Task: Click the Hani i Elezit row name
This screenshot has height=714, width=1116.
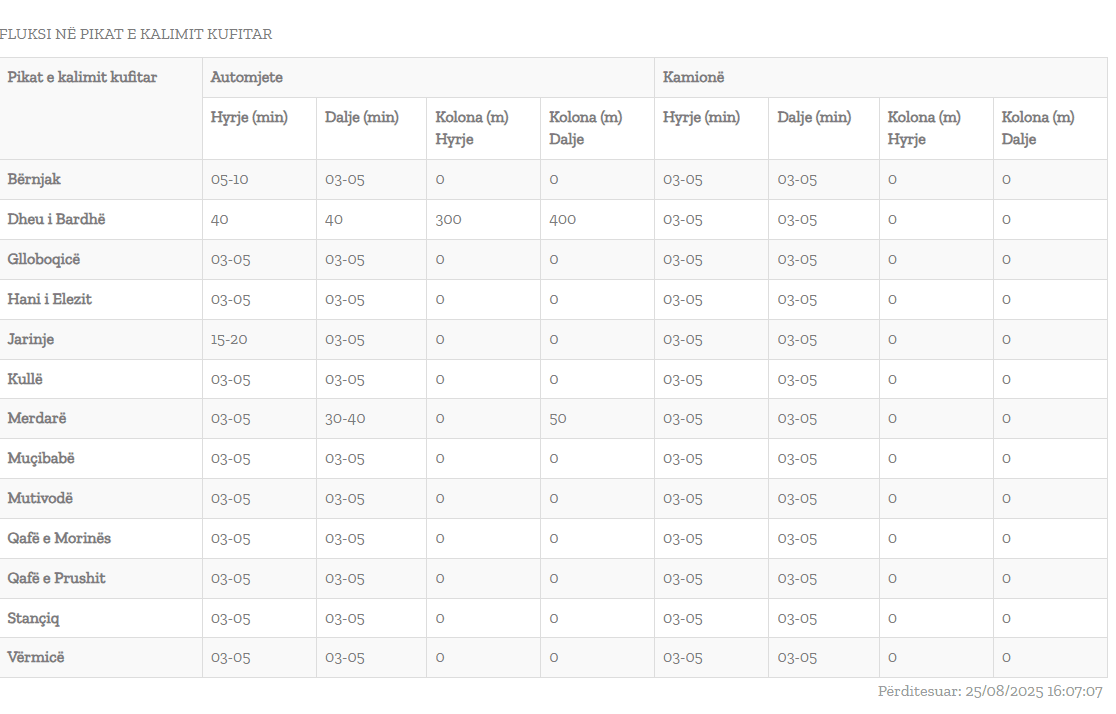Action: pos(50,299)
